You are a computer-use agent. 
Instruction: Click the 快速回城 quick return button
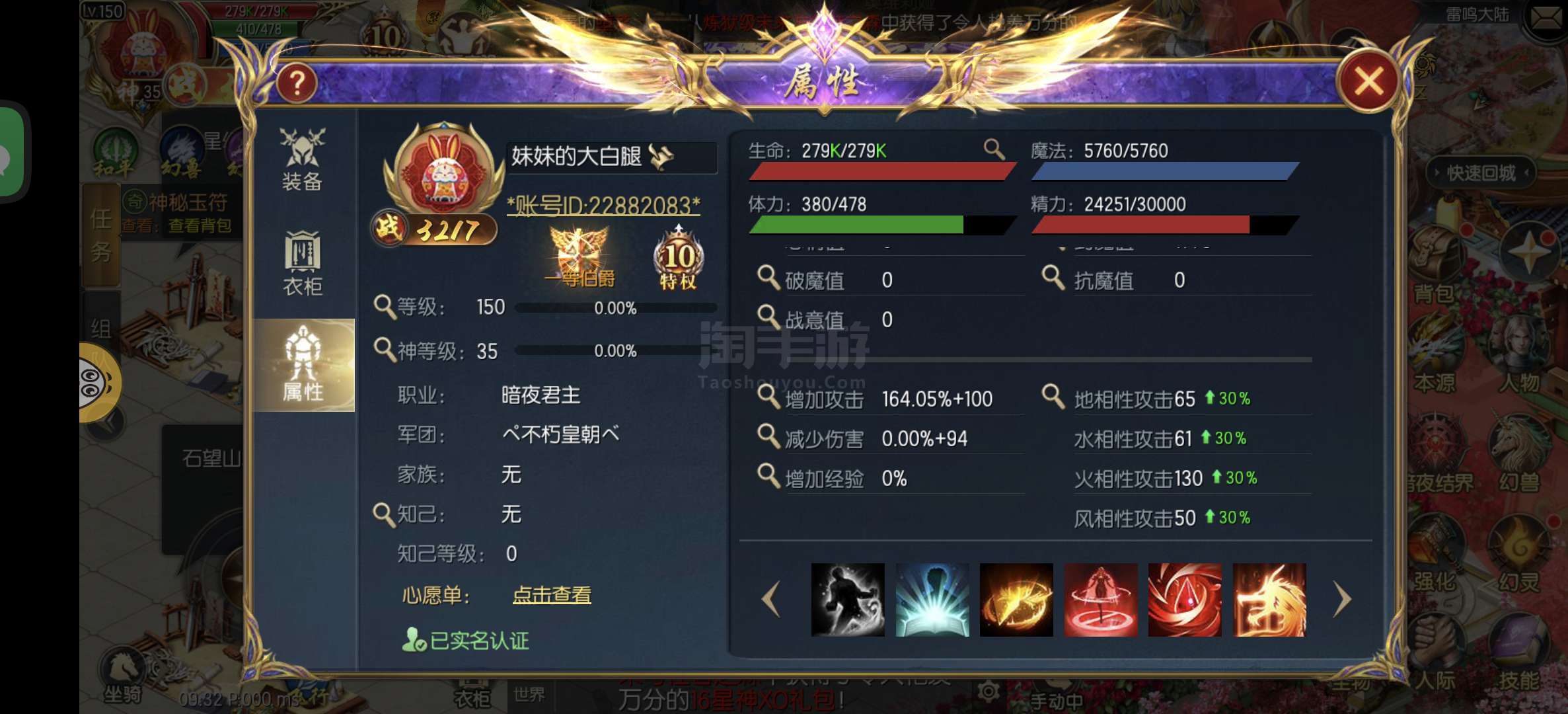(1481, 173)
